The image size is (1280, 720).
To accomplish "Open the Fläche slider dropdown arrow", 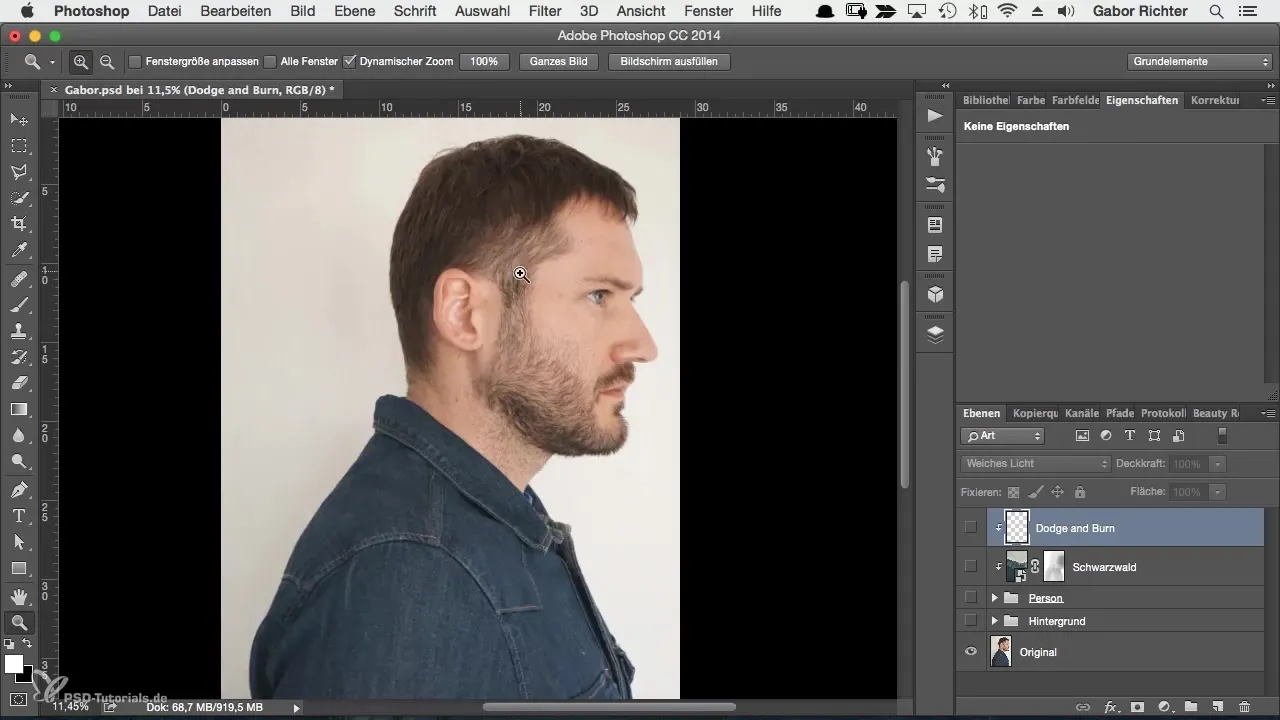I will pos(1217,493).
